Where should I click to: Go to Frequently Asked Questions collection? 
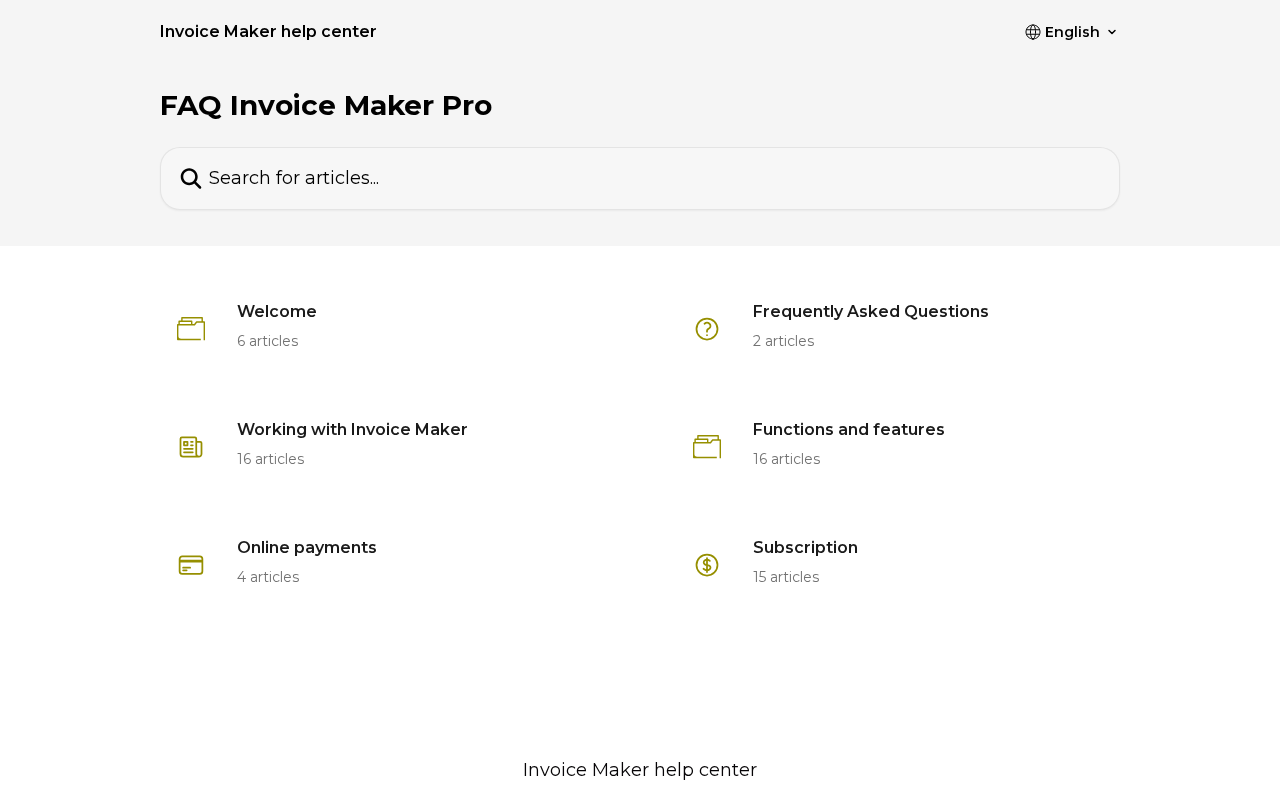pos(870,312)
